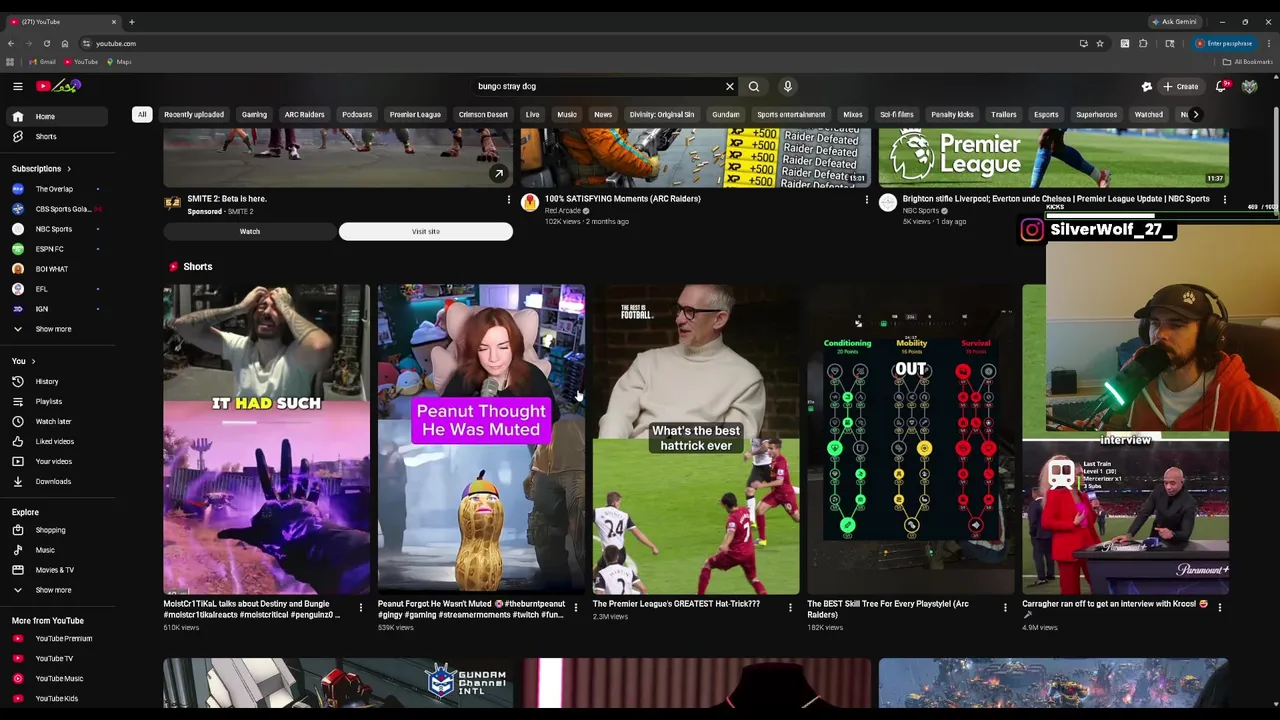The width and height of the screenshot is (1280, 720).
Task: Select the Gaming chip
Action: (x=254, y=114)
